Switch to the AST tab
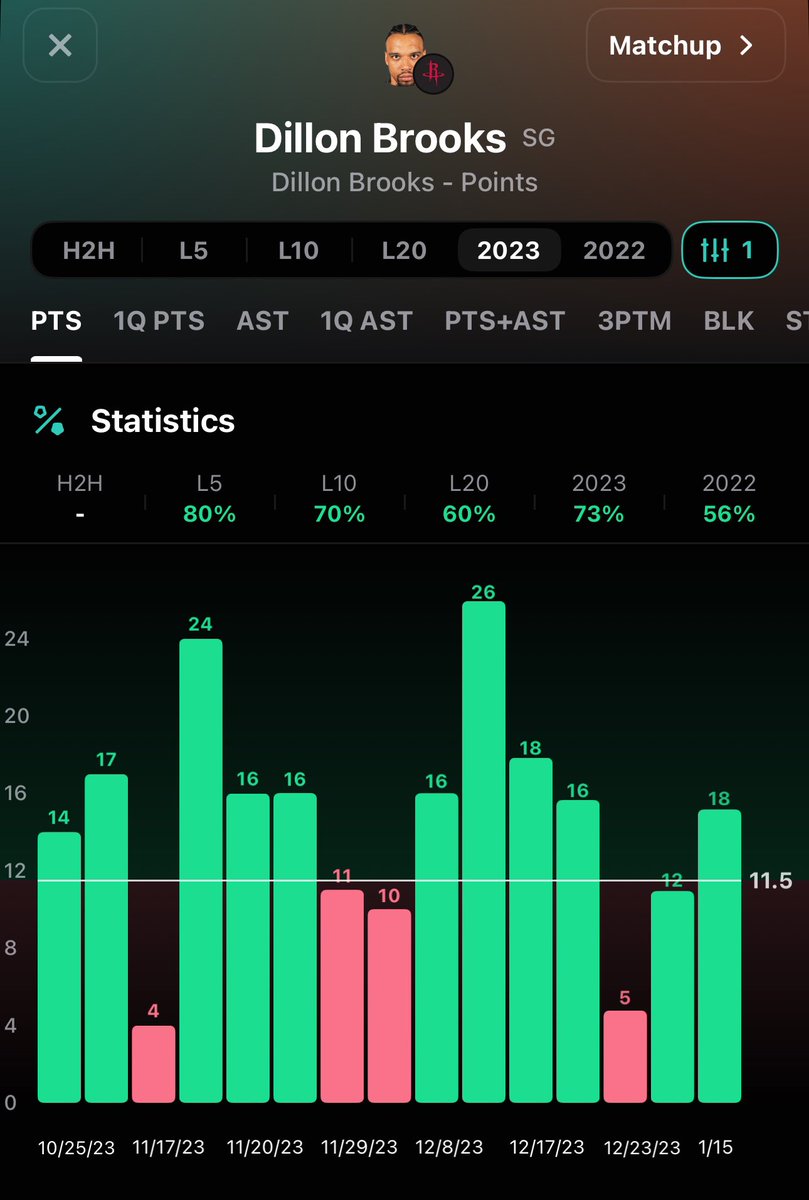Image resolution: width=809 pixels, height=1200 pixels. (x=262, y=321)
